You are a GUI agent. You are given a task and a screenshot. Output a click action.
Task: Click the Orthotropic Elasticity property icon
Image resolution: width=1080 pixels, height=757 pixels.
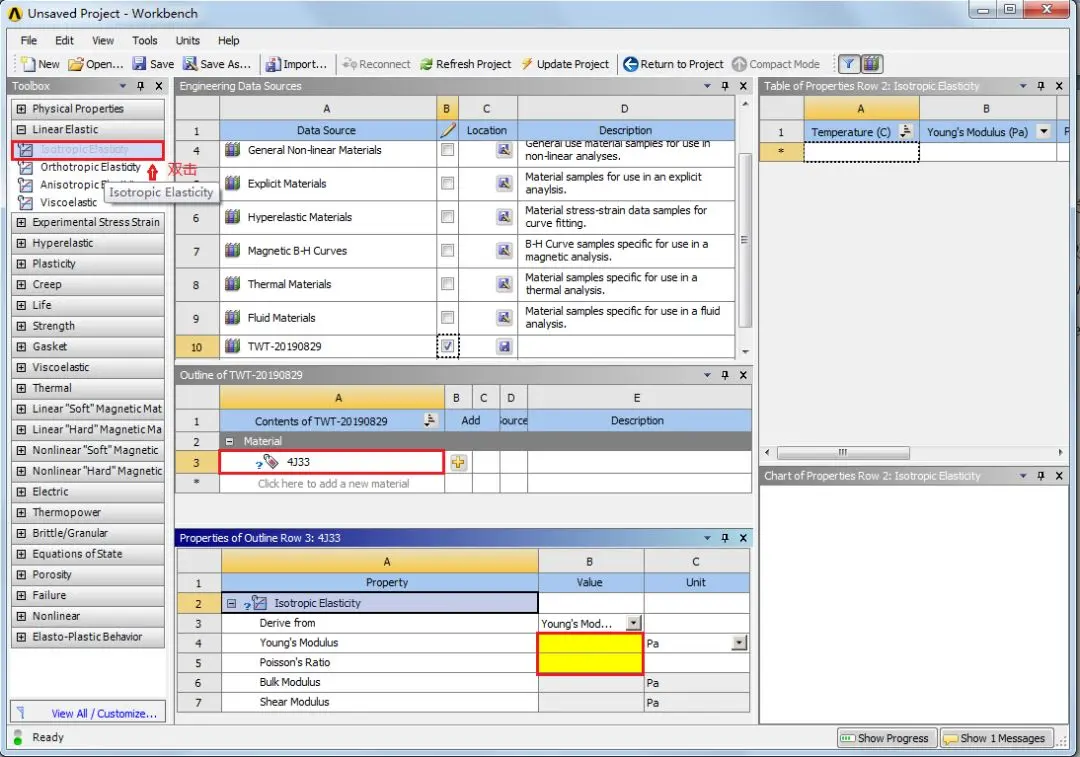pos(25,167)
